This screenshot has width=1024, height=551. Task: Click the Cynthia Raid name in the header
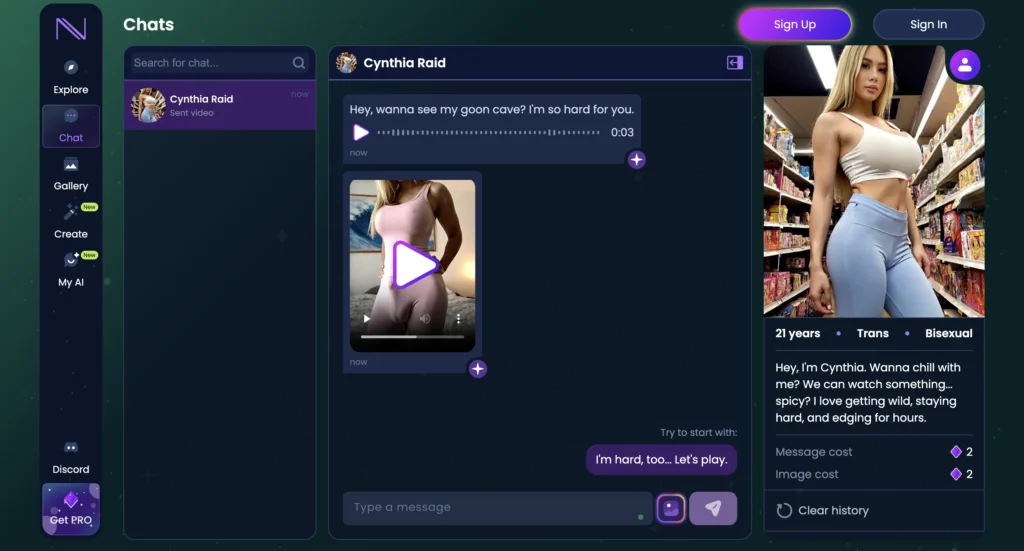(404, 63)
